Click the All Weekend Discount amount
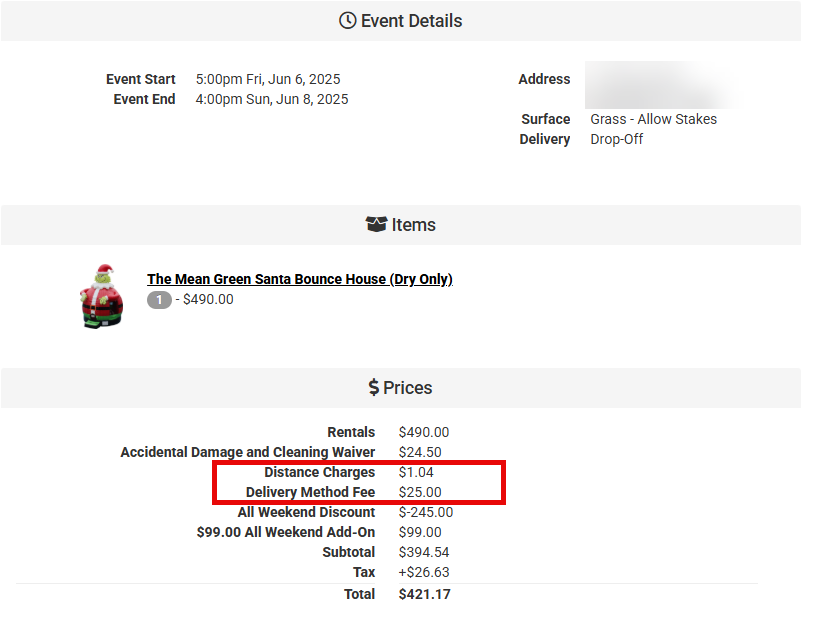 point(425,512)
